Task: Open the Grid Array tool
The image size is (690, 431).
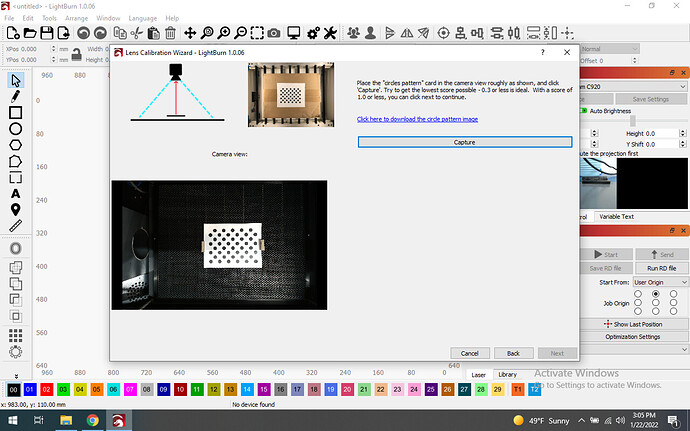Action: click(x=15, y=335)
